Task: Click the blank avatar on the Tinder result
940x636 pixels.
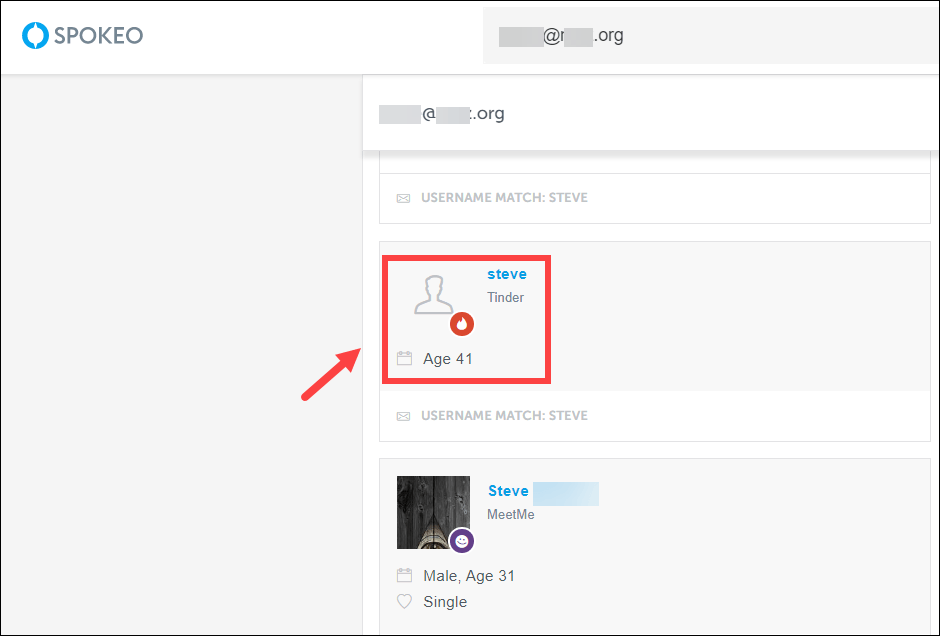Action: pos(434,295)
